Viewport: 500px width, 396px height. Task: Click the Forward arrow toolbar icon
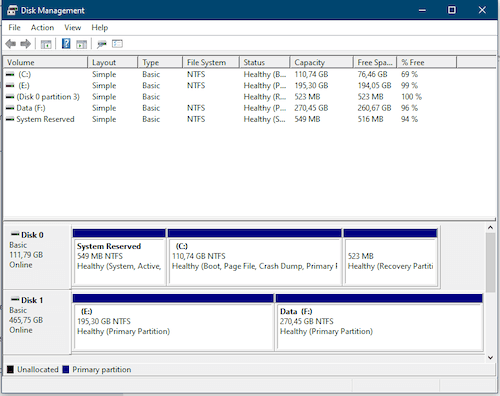[26, 44]
